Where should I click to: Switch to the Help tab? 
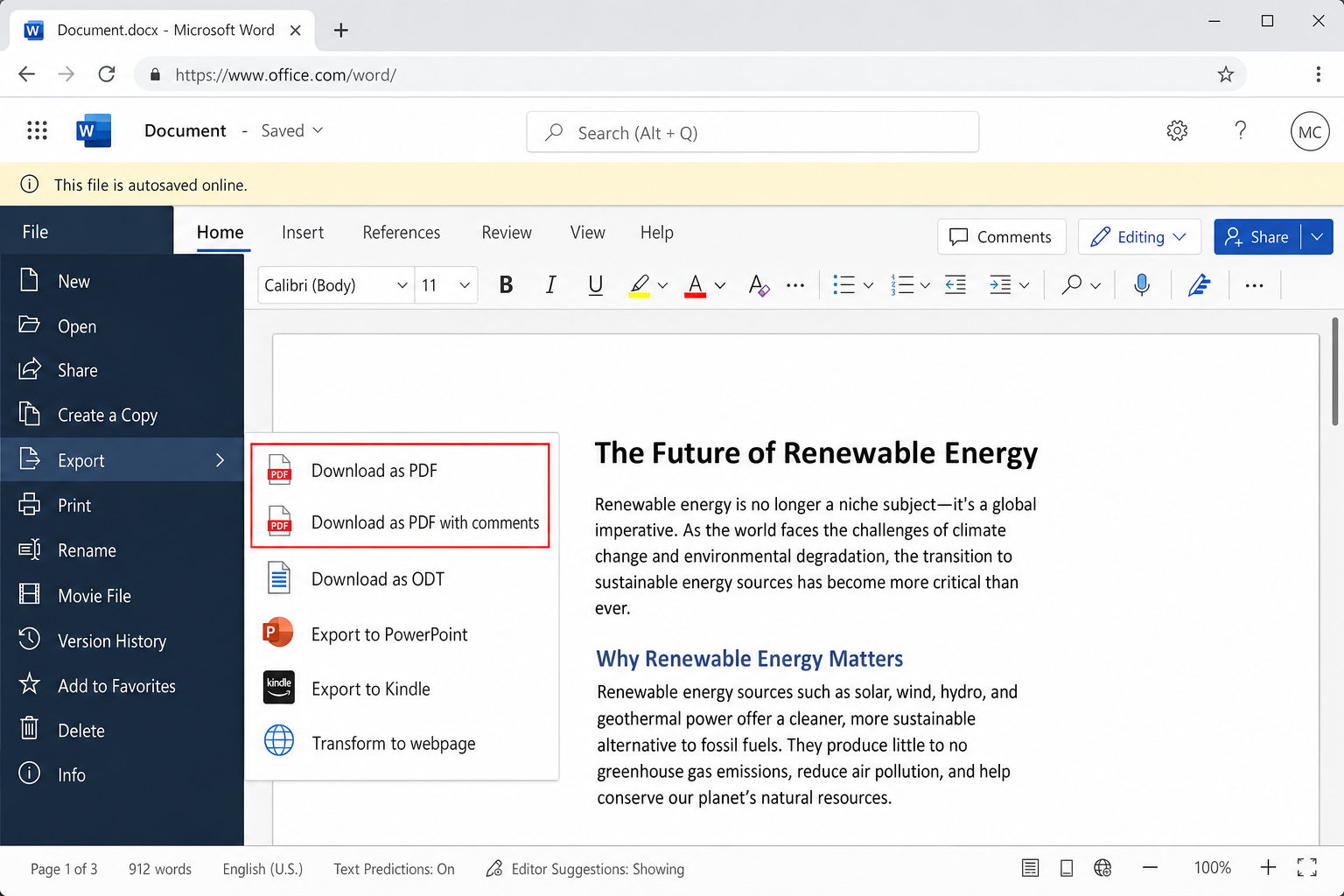657,233
